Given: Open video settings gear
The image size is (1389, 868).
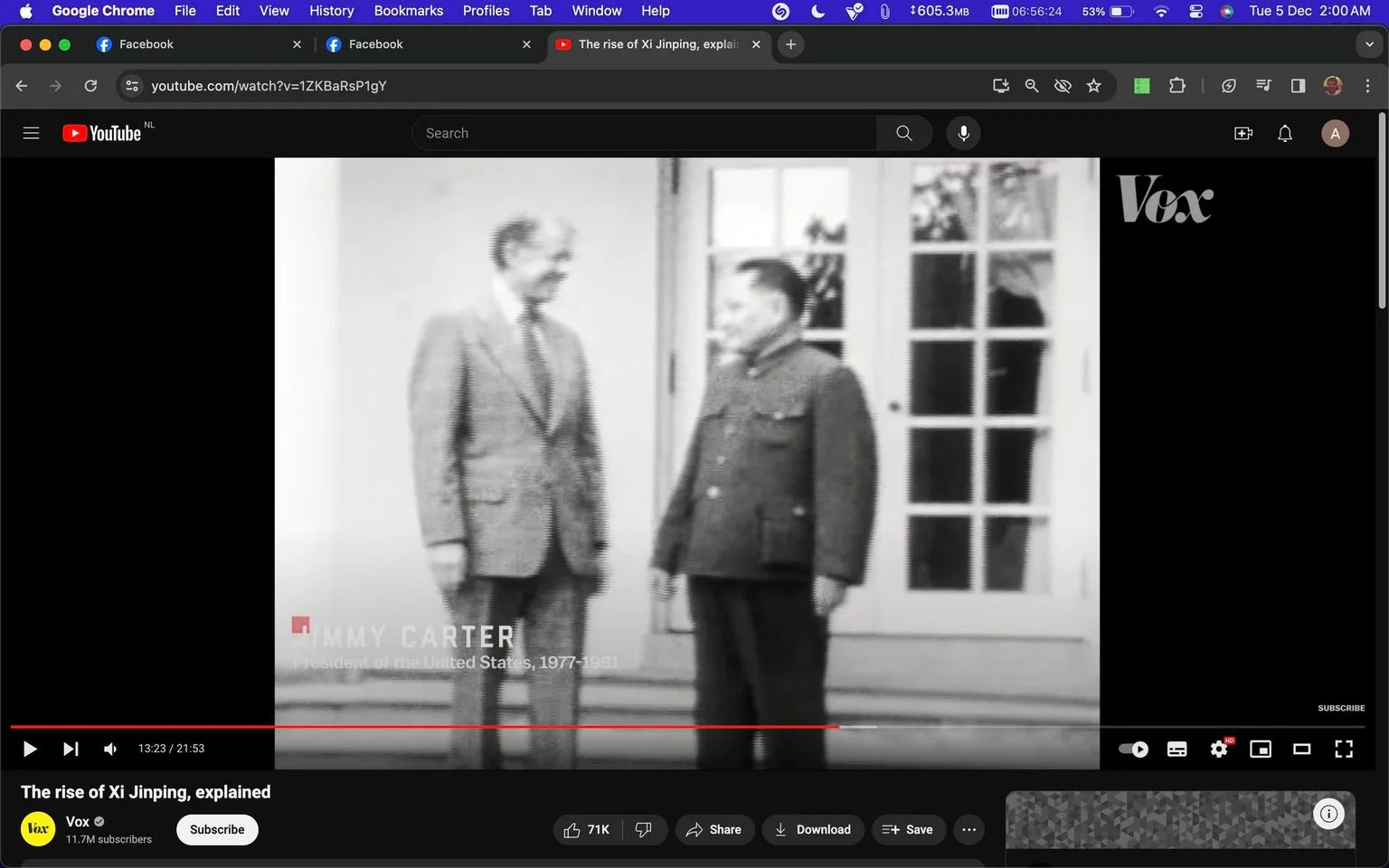Looking at the screenshot, I should tap(1219, 749).
